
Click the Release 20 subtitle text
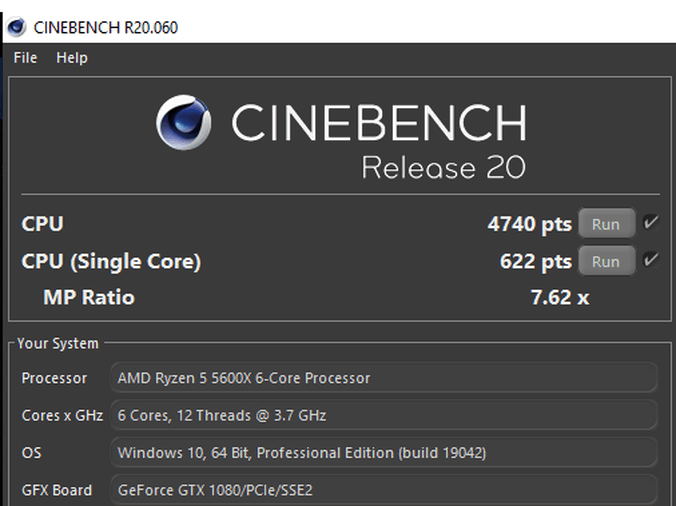click(x=444, y=167)
